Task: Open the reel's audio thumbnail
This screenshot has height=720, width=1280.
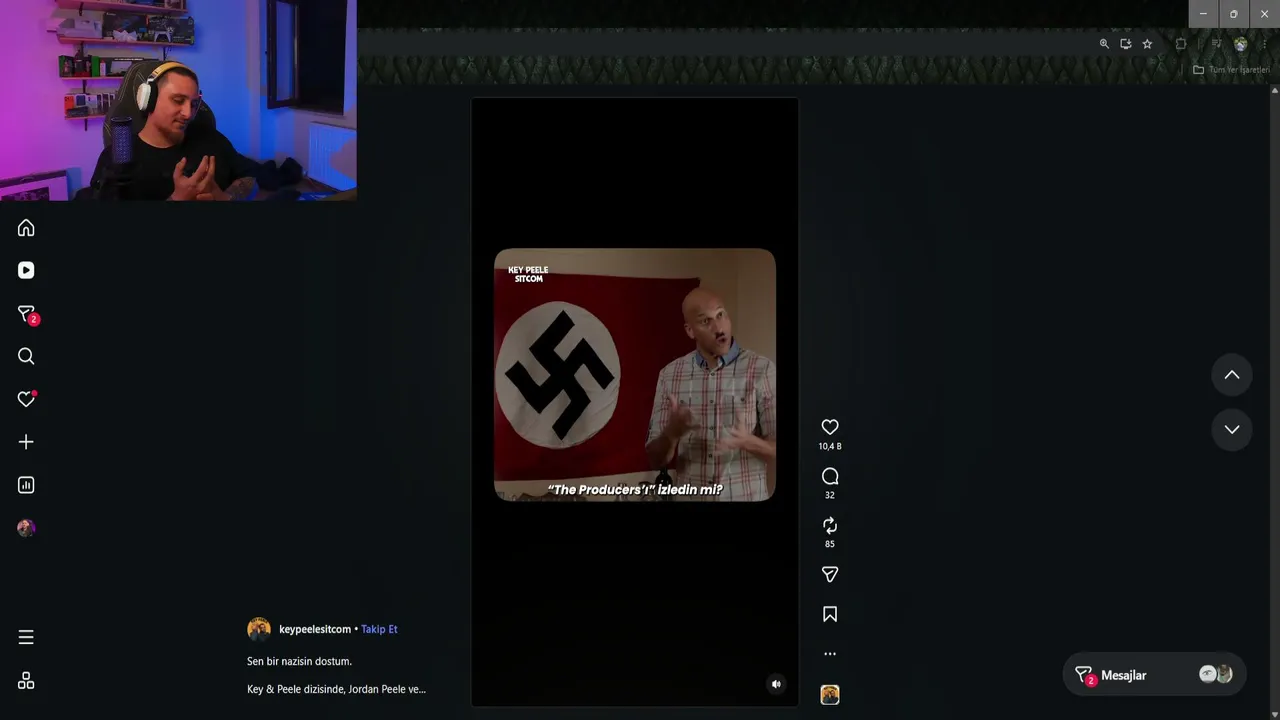Action: coord(830,695)
